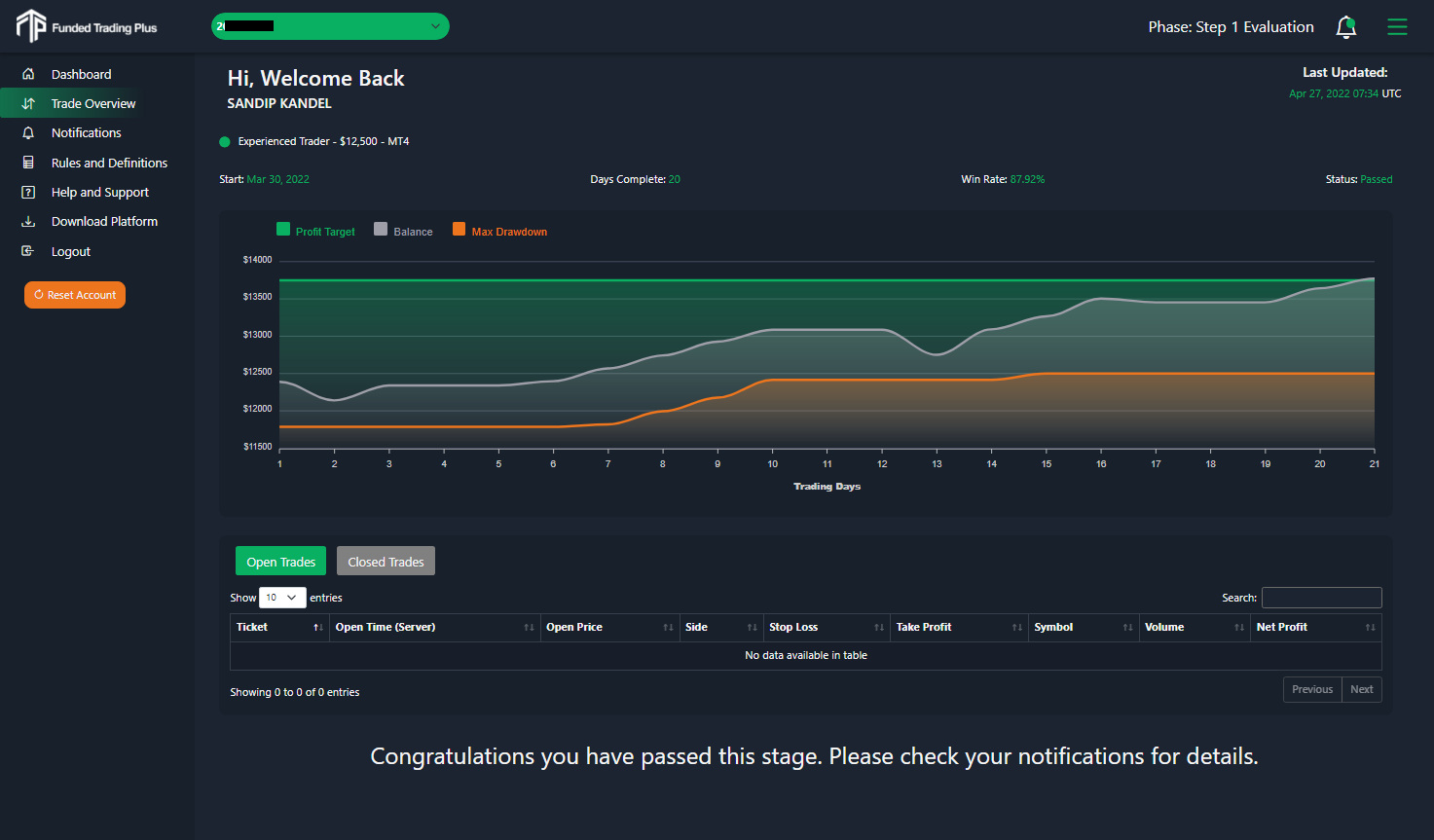Click the Start date Mar 30, 2022
1434x840 pixels.
(x=278, y=179)
